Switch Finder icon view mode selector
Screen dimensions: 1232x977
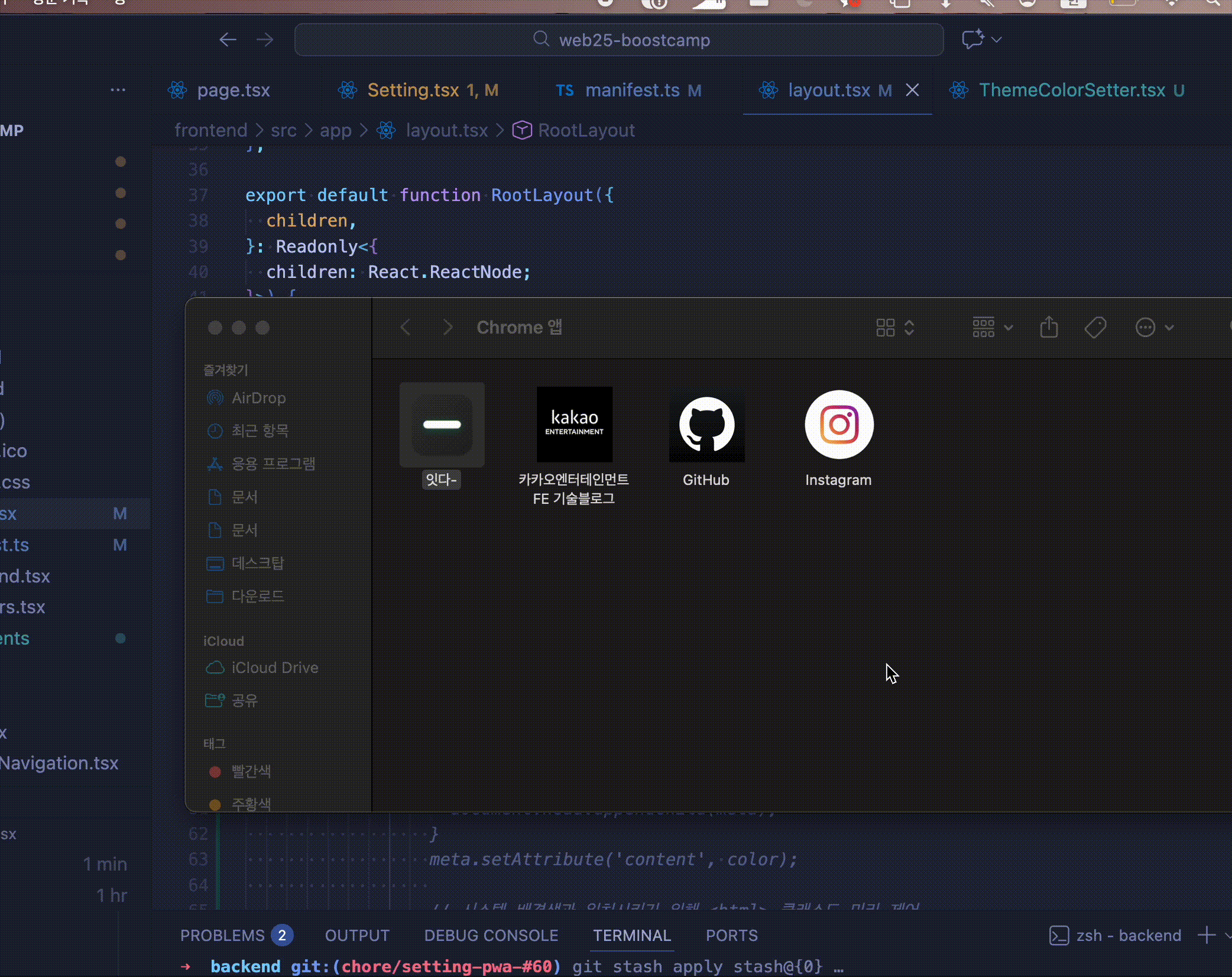pos(895,327)
